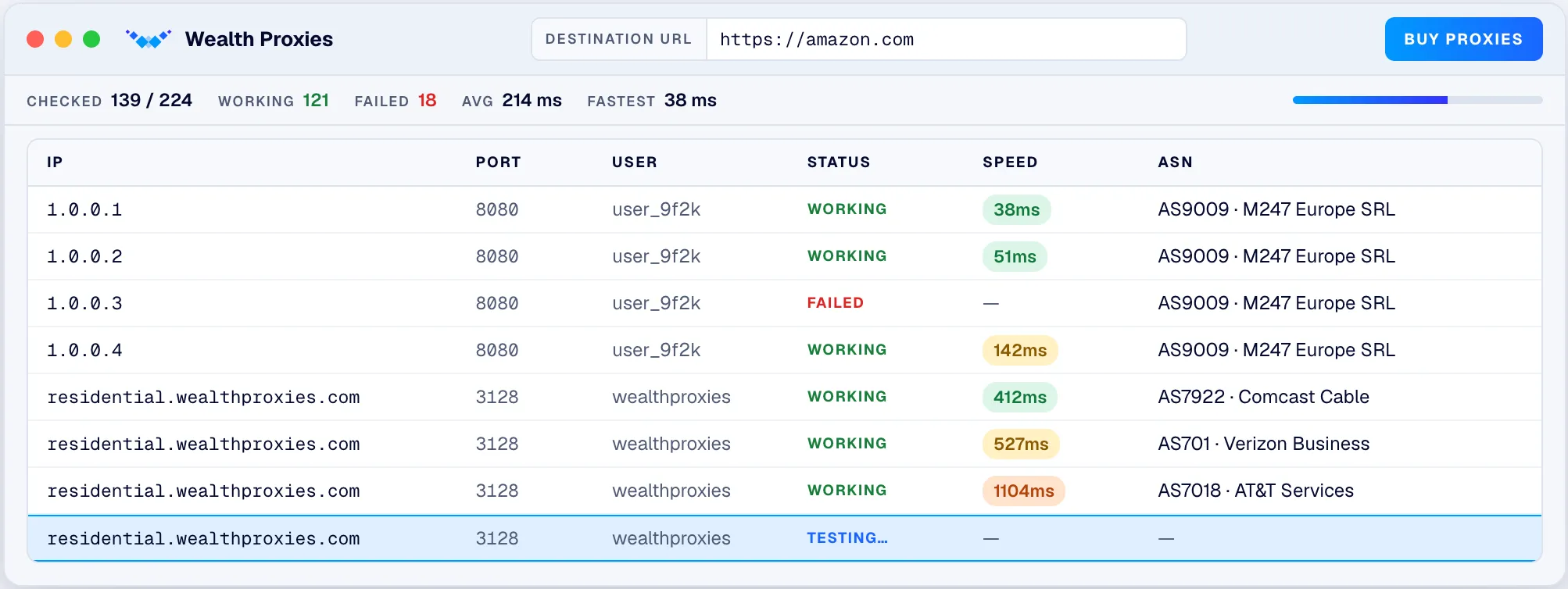Click the user_9f2k cell in 1.0.0.3 row
This screenshot has width=1568, height=589.
[656, 303]
